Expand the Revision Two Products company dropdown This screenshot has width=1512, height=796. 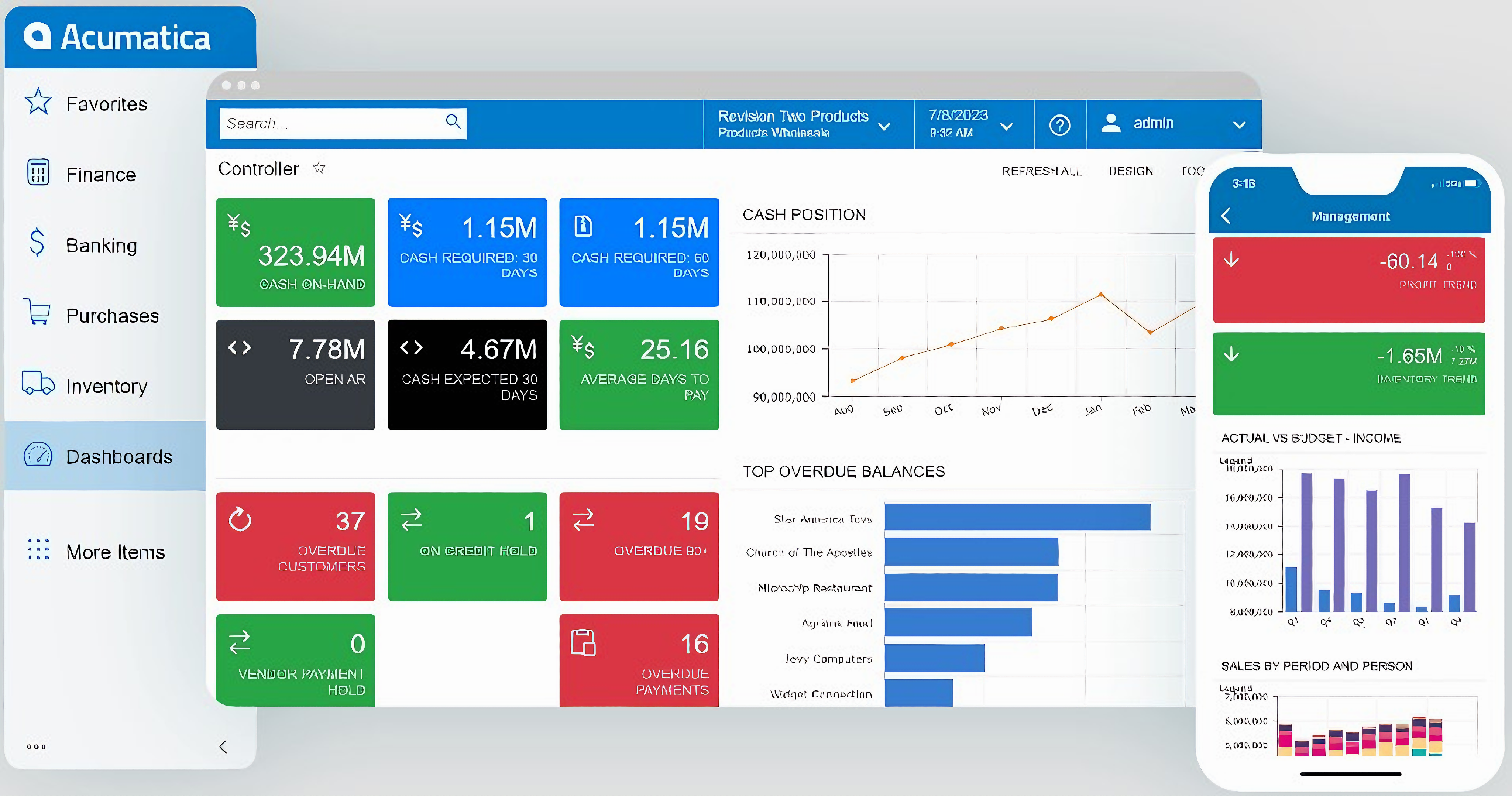884,126
